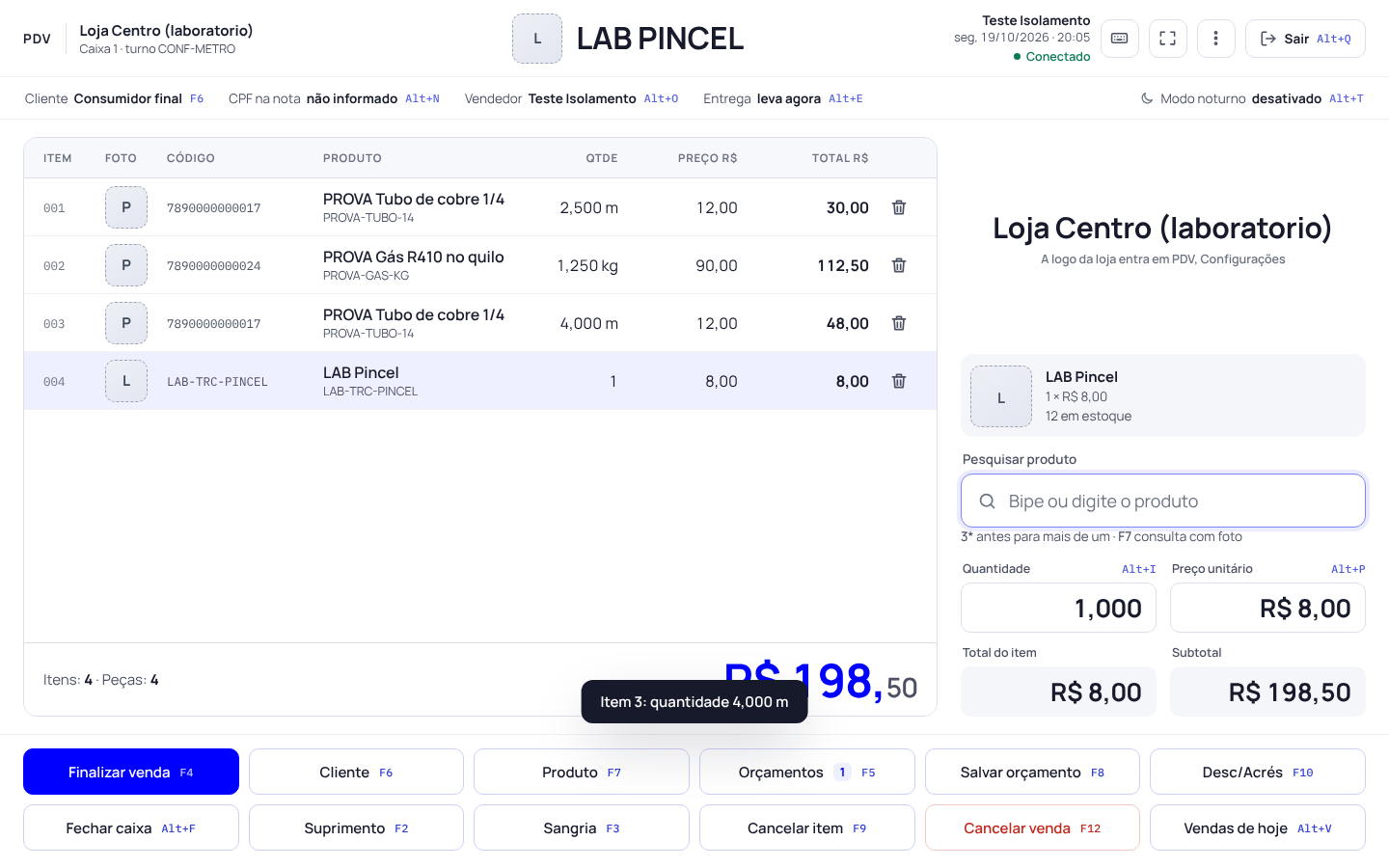The image size is (1389, 868).
Task: Change the Vendedor Teste Isolamento
Action: (x=571, y=98)
